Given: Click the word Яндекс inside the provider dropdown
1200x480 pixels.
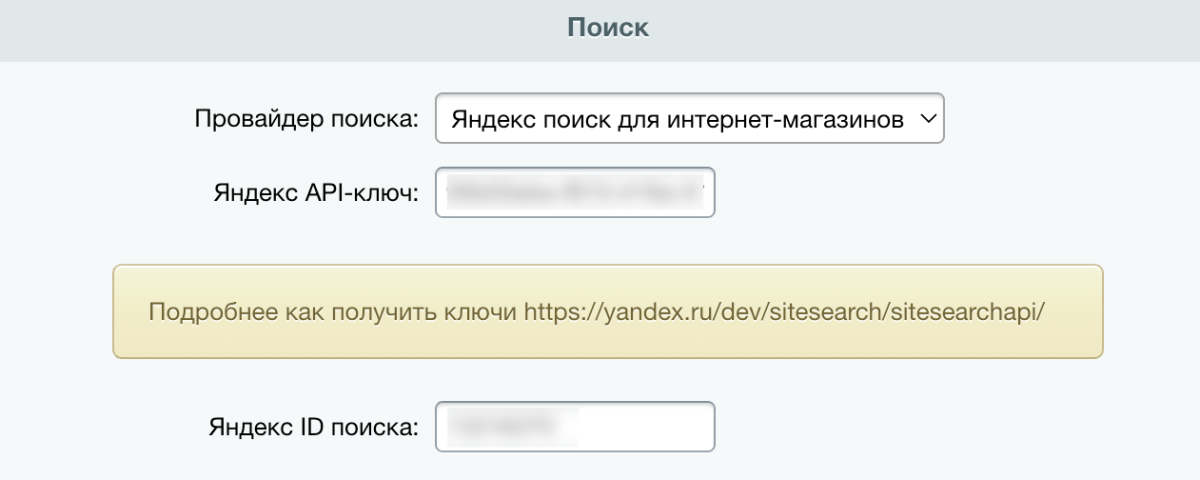Looking at the screenshot, I should [484, 119].
